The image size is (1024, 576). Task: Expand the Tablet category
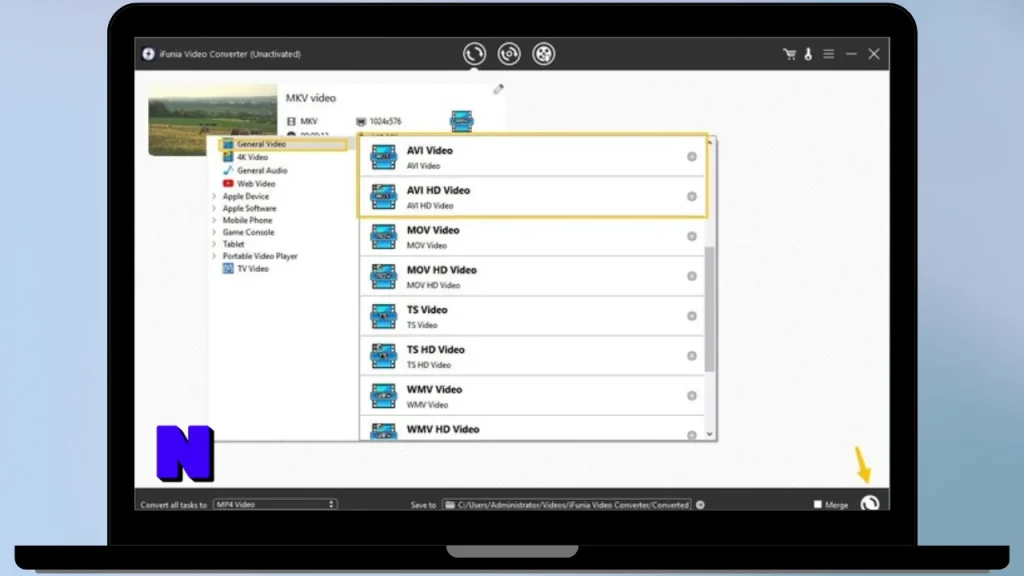[x=214, y=244]
